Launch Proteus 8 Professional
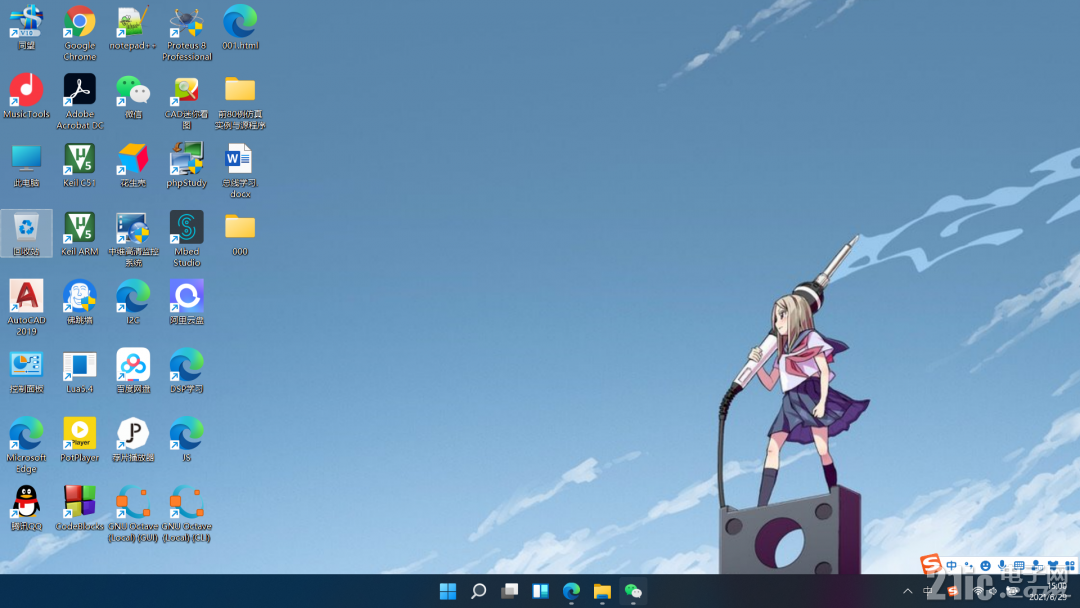The image size is (1080, 608). pos(187,33)
